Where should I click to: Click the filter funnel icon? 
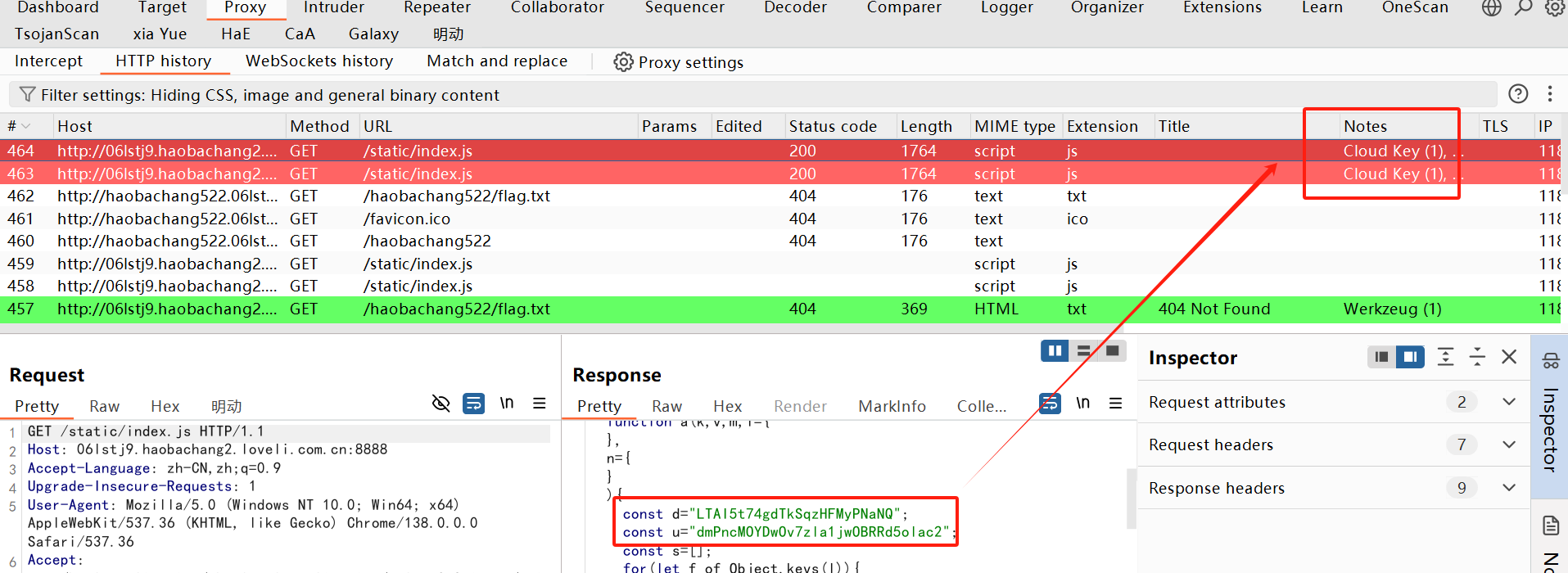[27, 95]
